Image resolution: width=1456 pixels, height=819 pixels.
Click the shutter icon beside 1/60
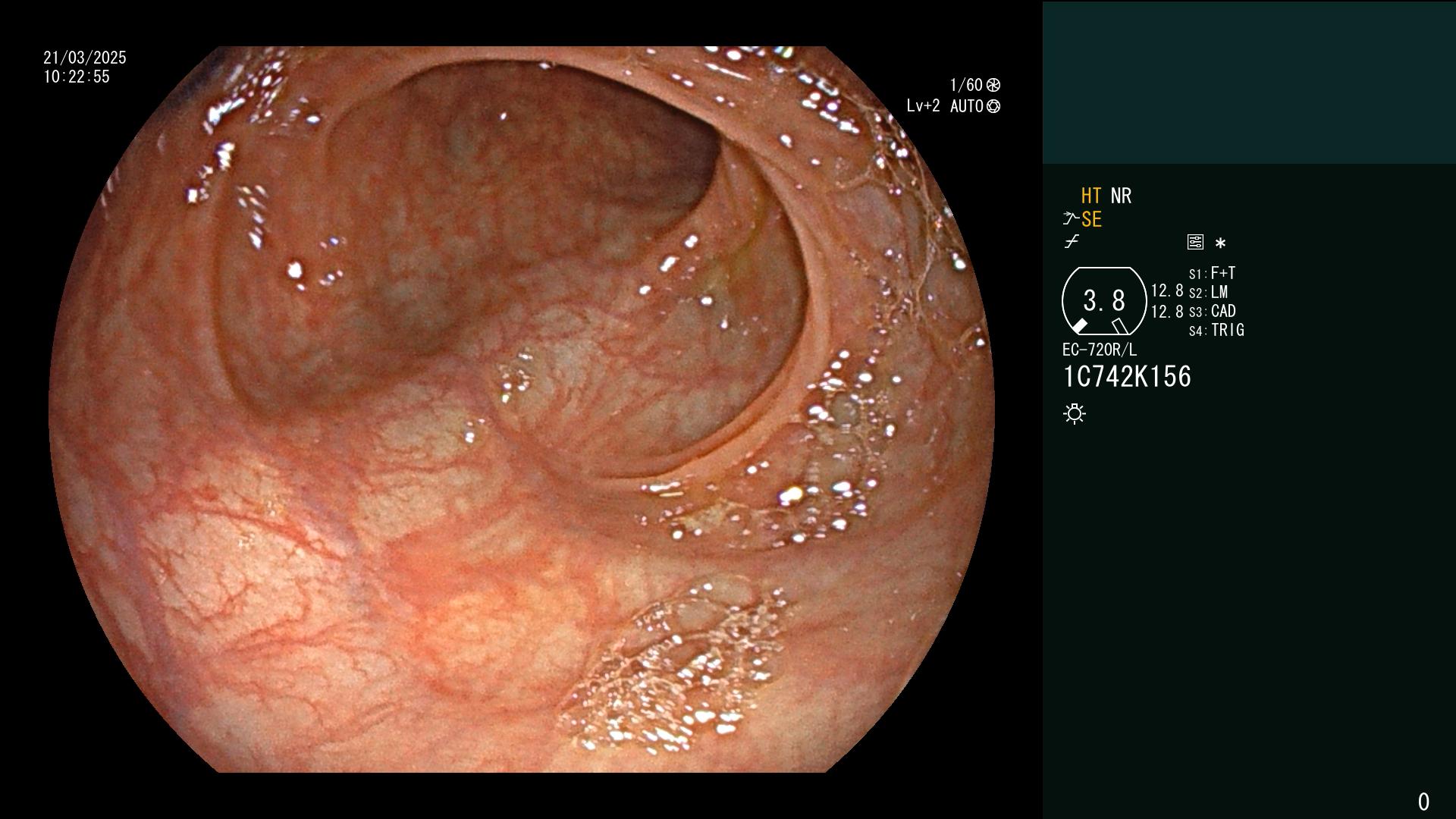(x=993, y=85)
